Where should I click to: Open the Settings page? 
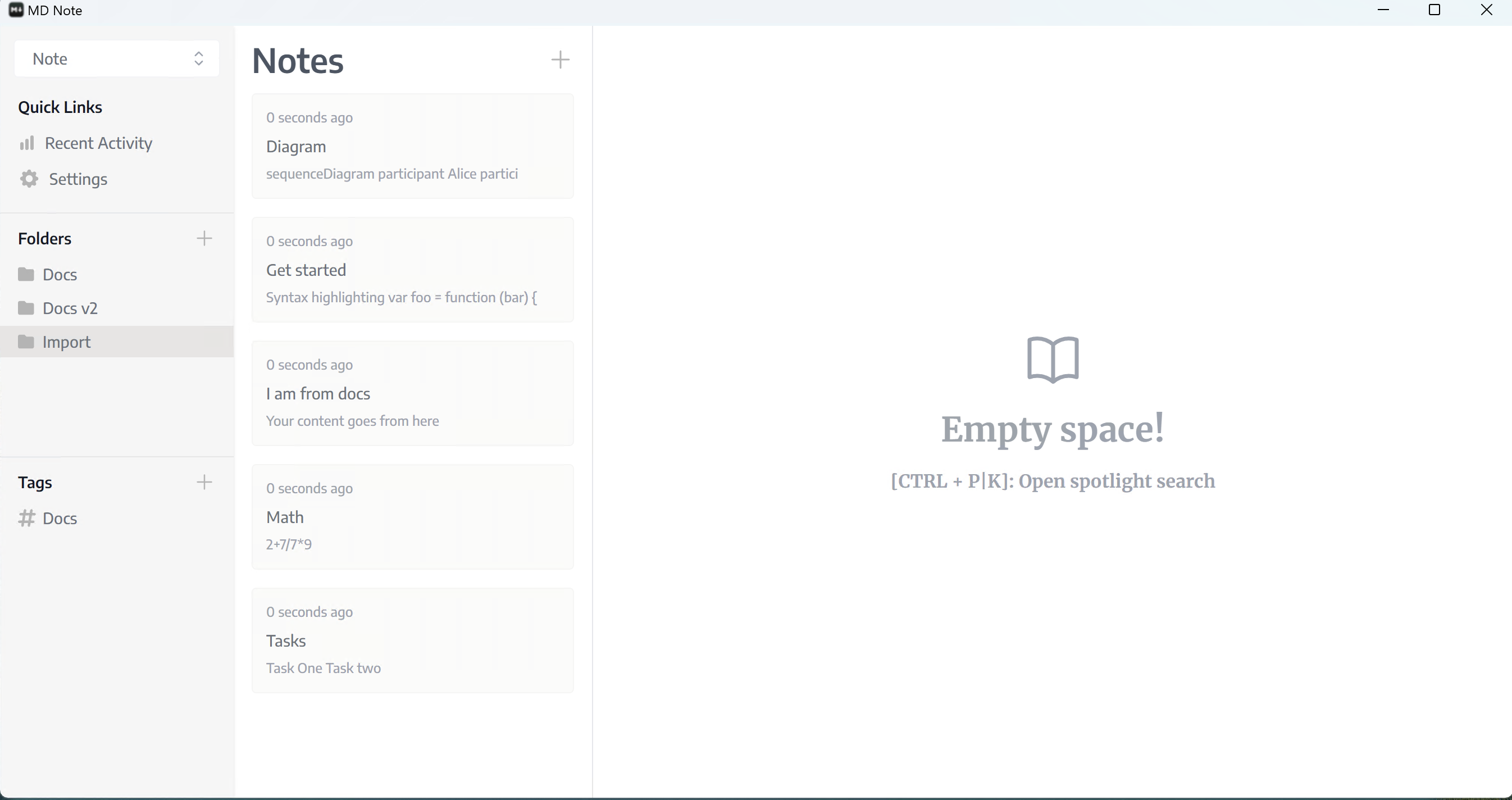click(x=78, y=179)
